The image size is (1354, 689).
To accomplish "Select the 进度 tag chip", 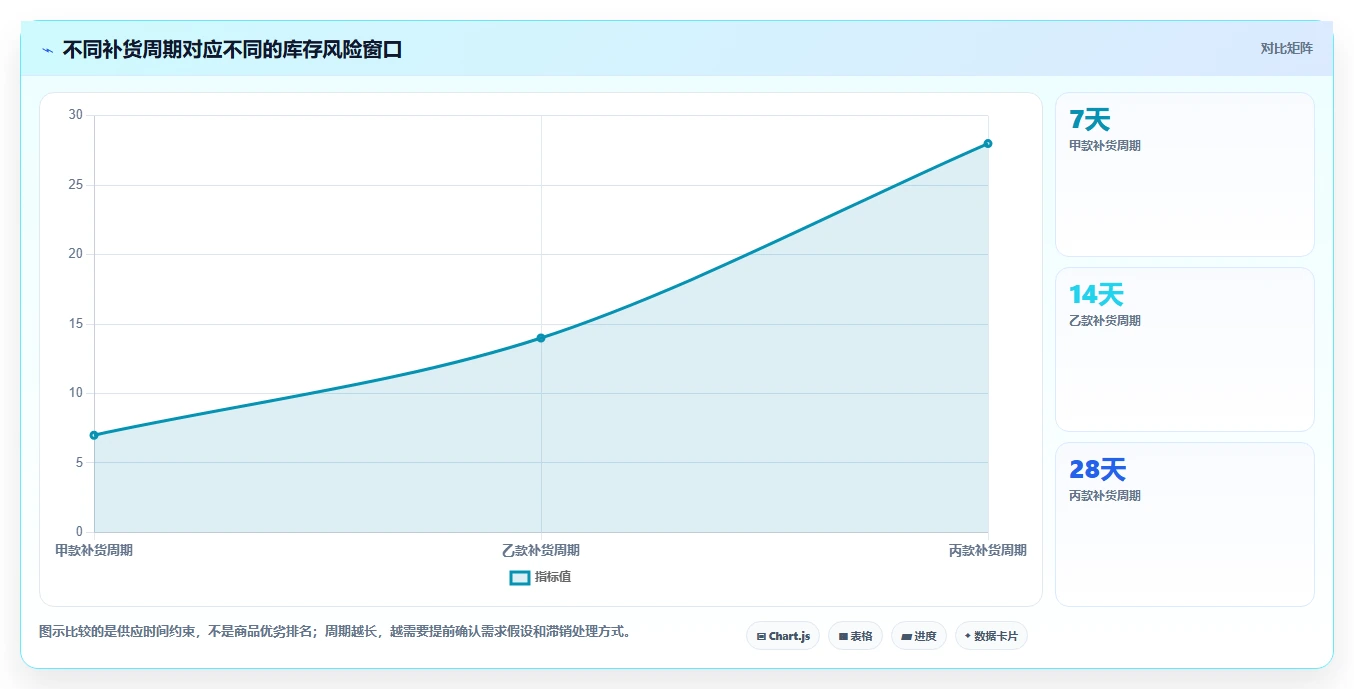I will click(x=918, y=636).
